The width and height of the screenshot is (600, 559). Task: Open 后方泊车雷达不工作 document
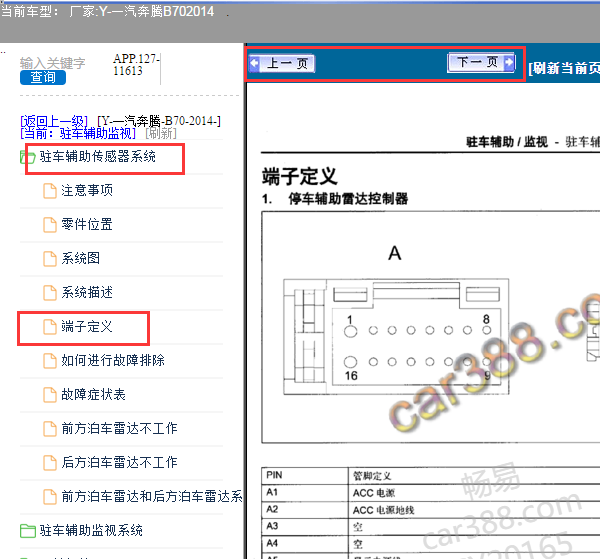[119, 463]
